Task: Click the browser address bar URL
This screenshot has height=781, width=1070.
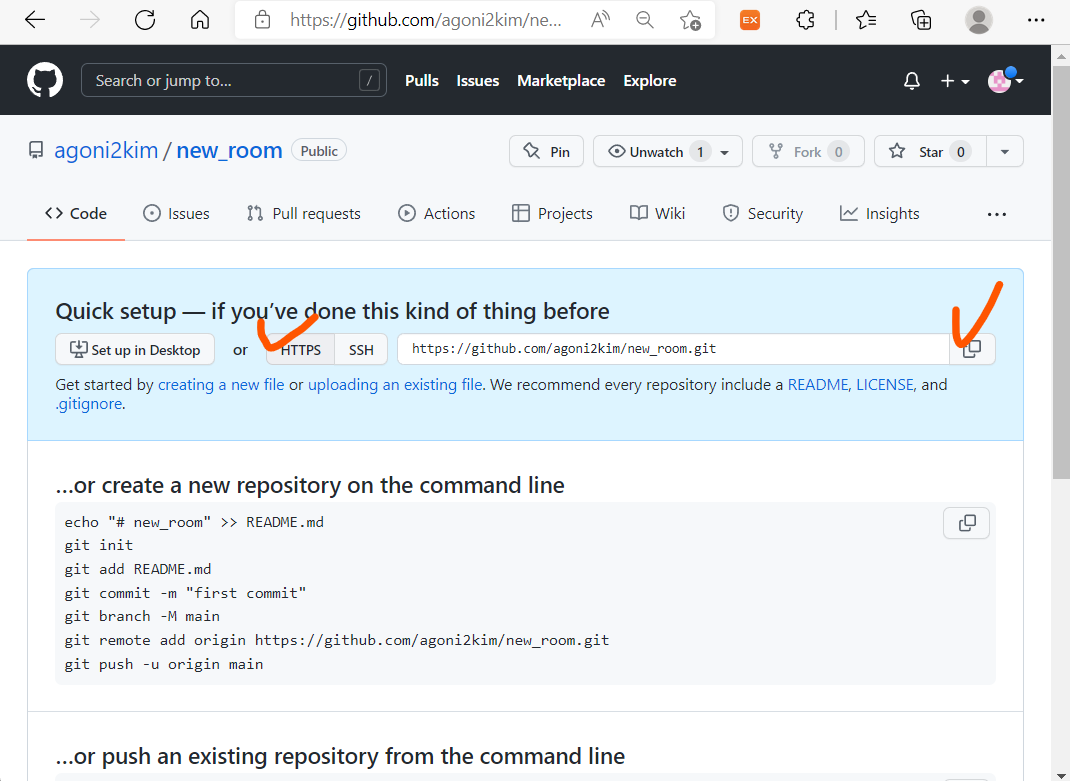Action: pos(426,20)
